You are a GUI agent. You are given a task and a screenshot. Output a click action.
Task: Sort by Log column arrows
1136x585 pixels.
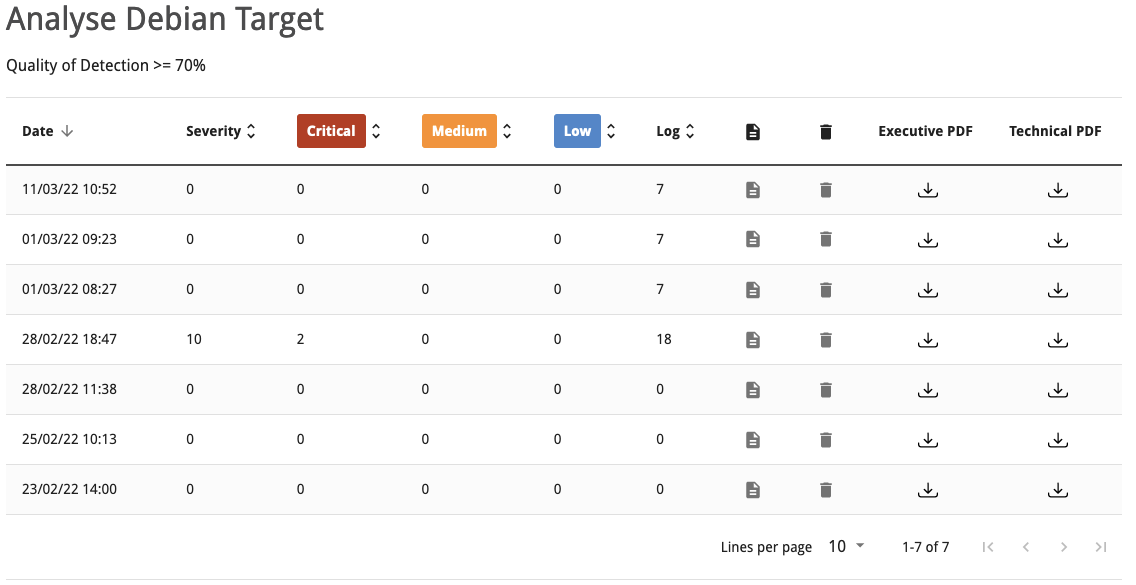point(690,131)
